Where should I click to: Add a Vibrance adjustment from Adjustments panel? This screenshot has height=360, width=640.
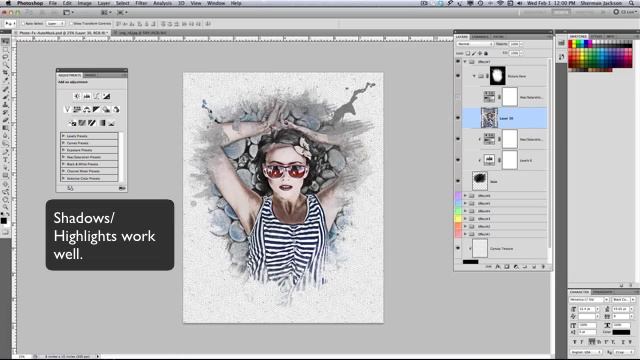[67, 109]
